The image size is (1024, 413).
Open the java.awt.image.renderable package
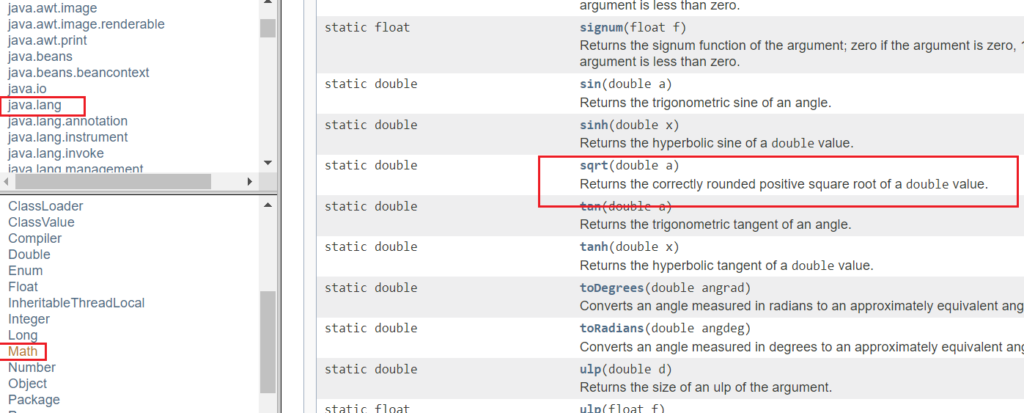click(86, 24)
